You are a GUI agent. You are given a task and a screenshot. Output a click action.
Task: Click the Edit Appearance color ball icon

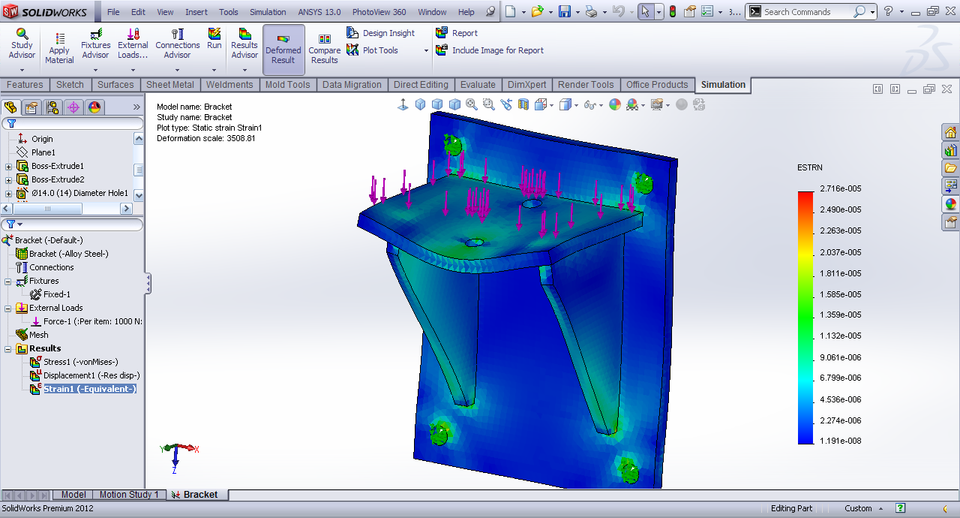pos(615,105)
